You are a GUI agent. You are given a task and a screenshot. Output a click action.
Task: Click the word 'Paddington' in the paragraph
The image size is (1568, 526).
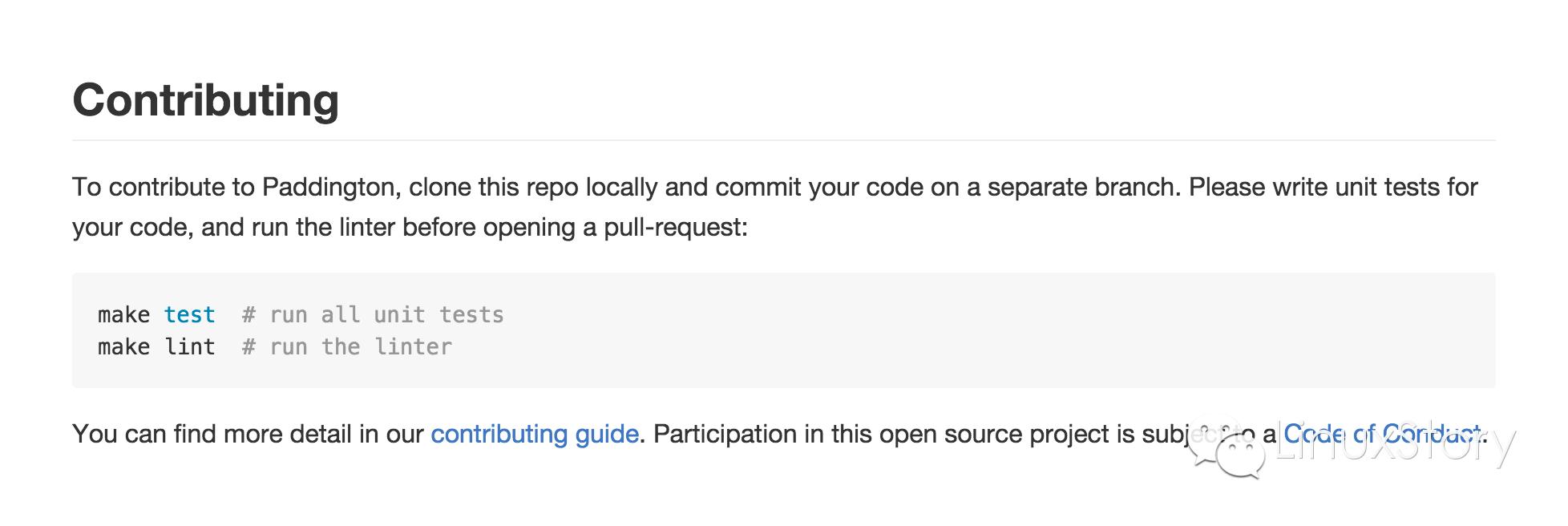tap(329, 187)
